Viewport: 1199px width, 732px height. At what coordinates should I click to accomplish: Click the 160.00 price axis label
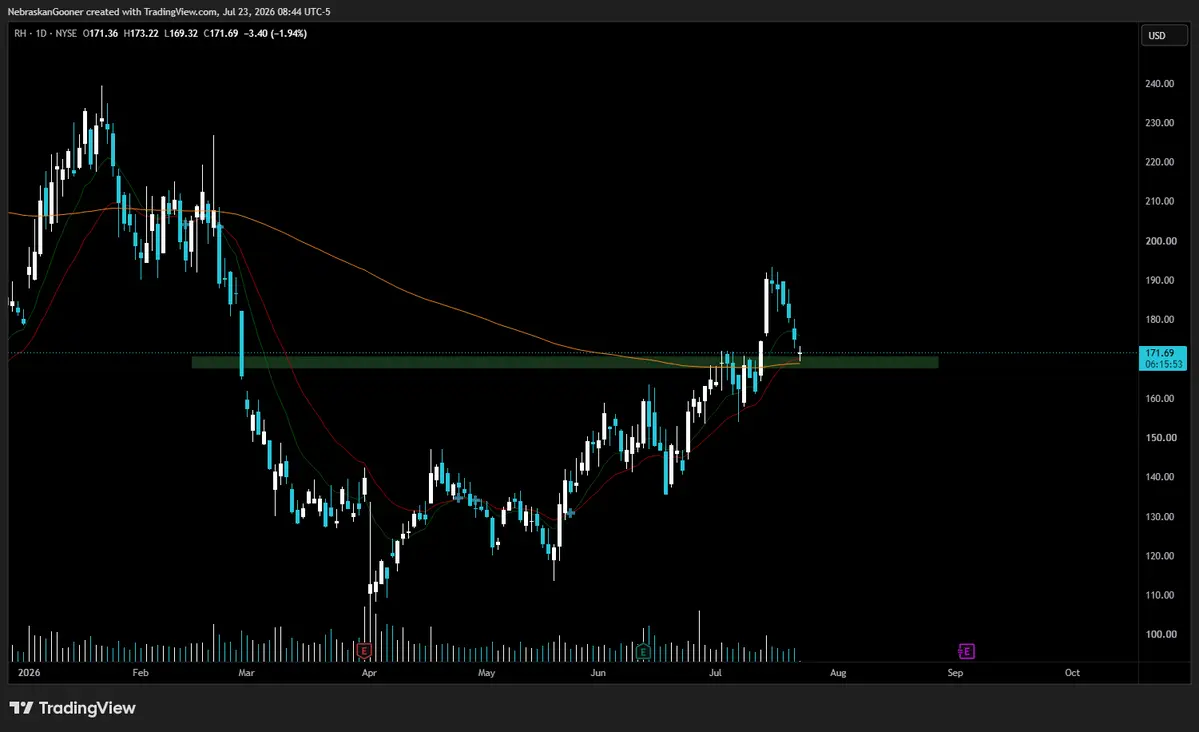[x=1159, y=399]
